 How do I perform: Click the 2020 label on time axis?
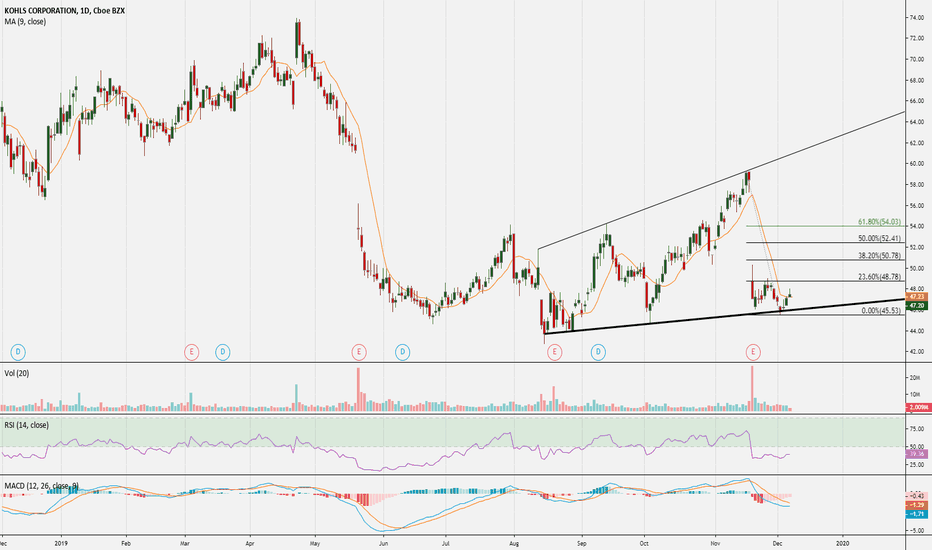click(x=842, y=543)
